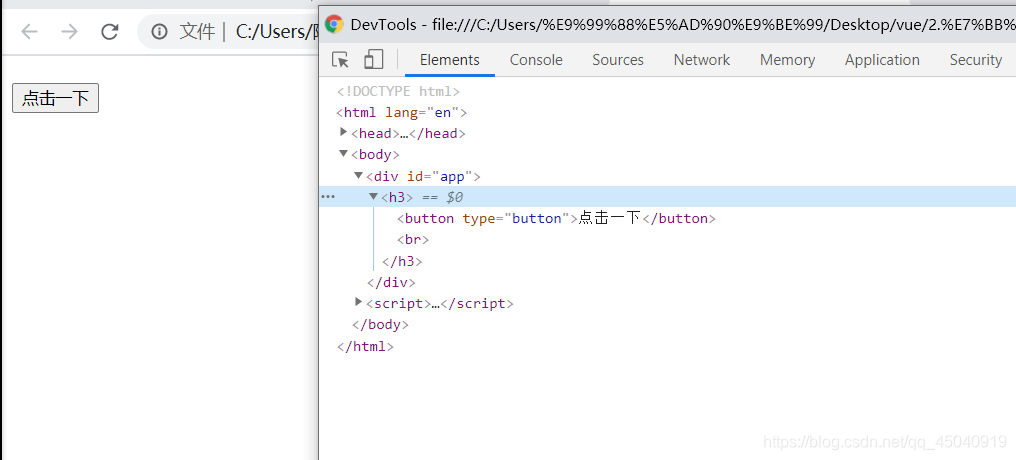The height and width of the screenshot is (460, 1016).
Task: Open the Sources tab
Action: (x=618, y=60)
